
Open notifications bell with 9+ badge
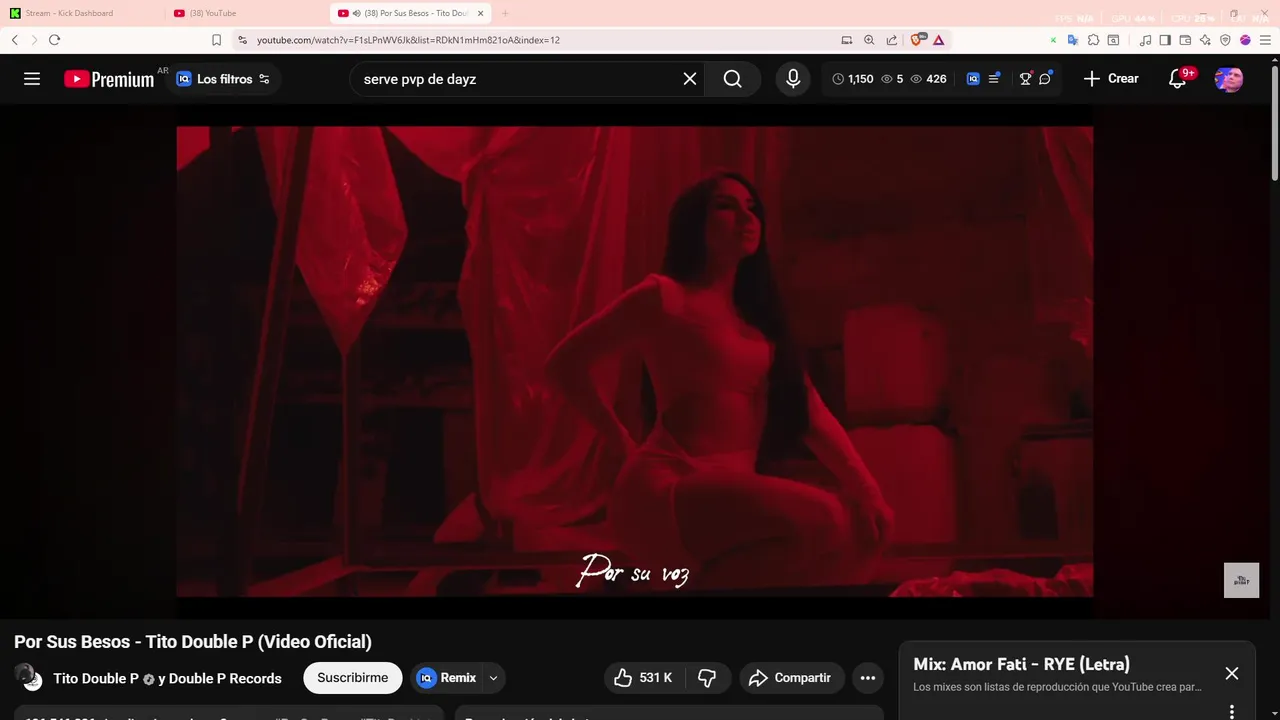point(1178,79)
